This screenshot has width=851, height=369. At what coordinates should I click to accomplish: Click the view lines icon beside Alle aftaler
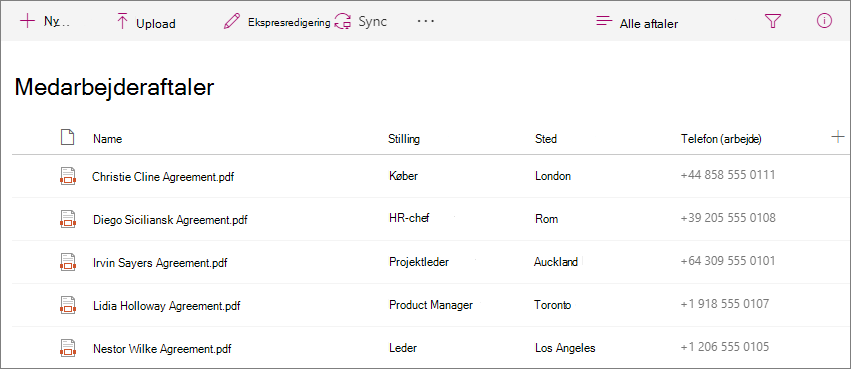604,22
